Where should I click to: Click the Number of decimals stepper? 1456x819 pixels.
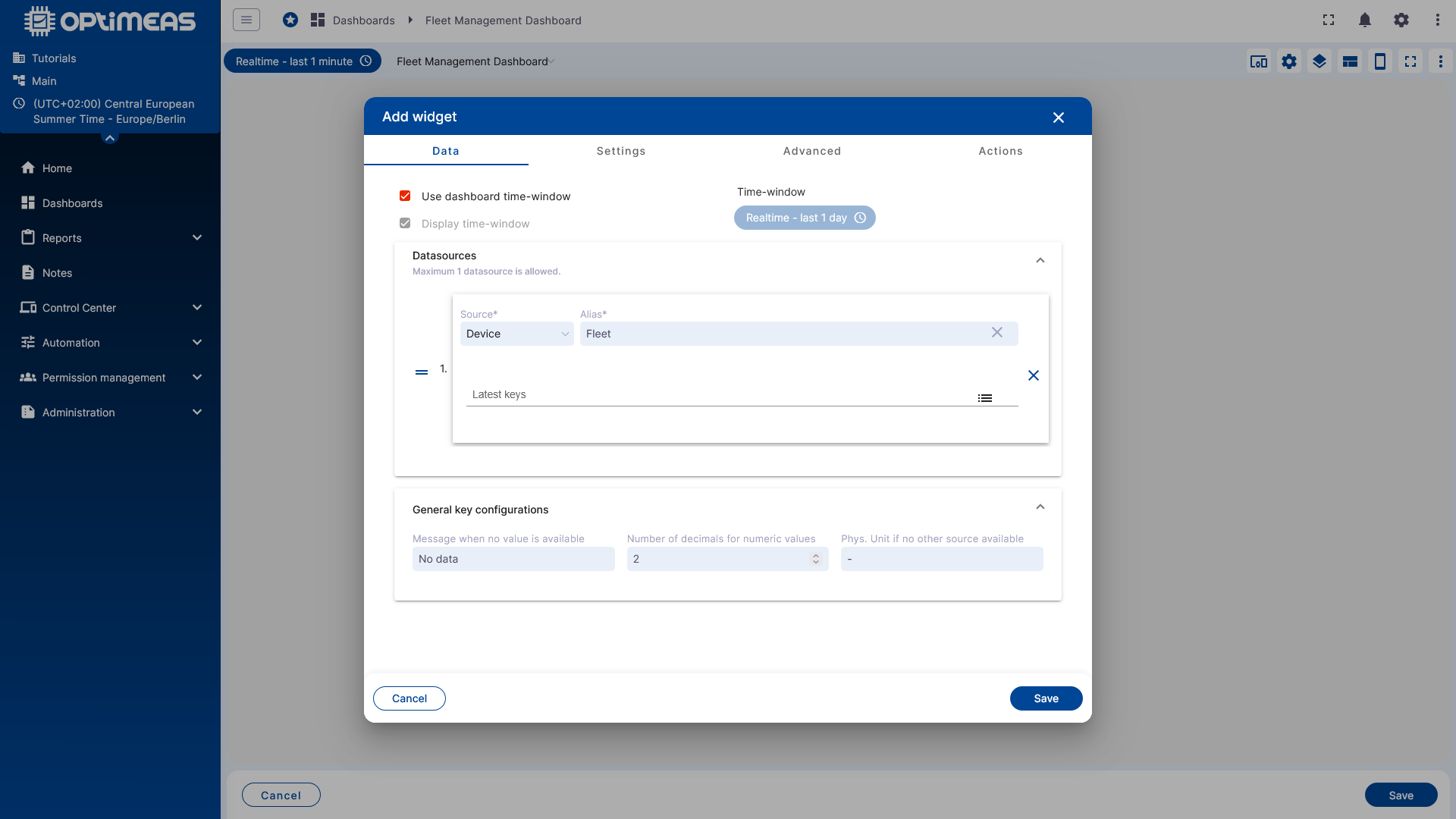pyautogui.click(x=816, y=559)
